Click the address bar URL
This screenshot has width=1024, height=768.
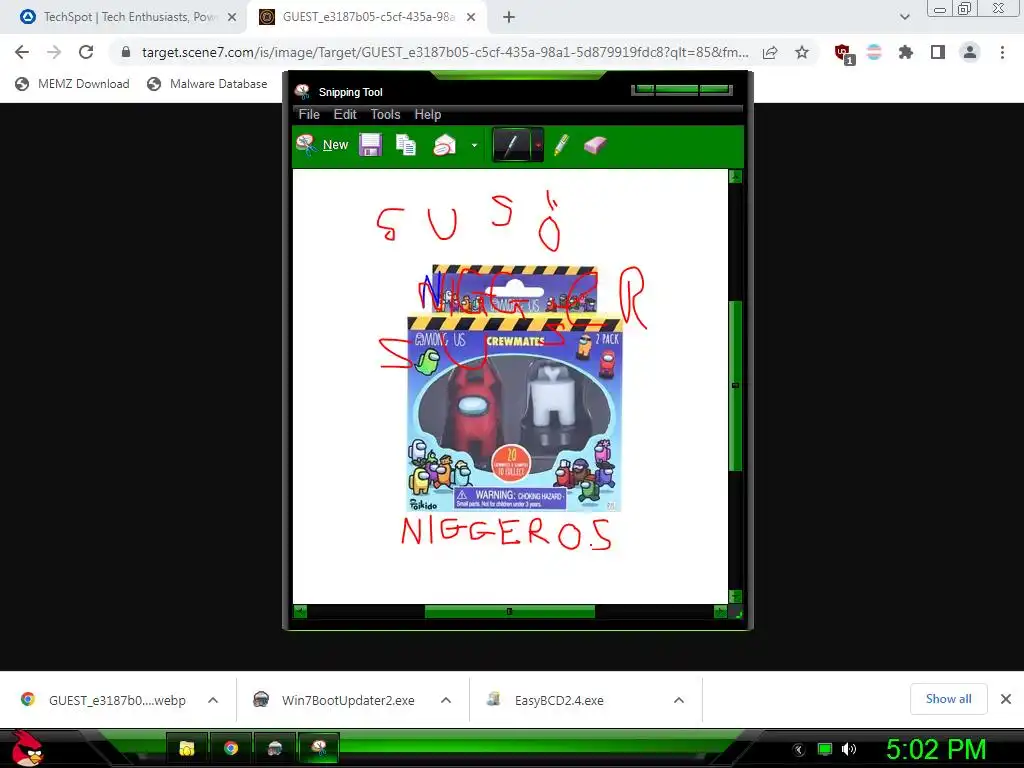445,52
